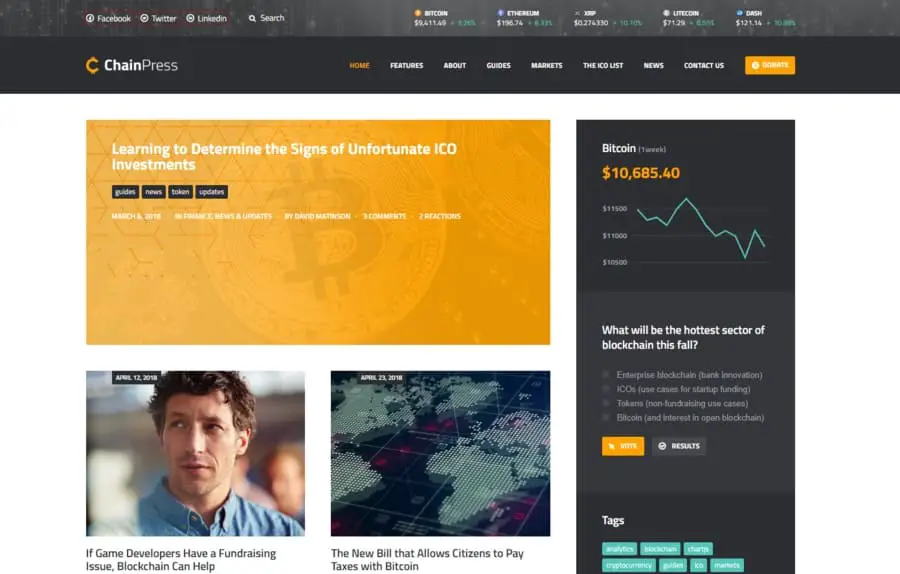Click the Litecoin ticker coin icon
The image size is (900, 574).
[666, 13]
